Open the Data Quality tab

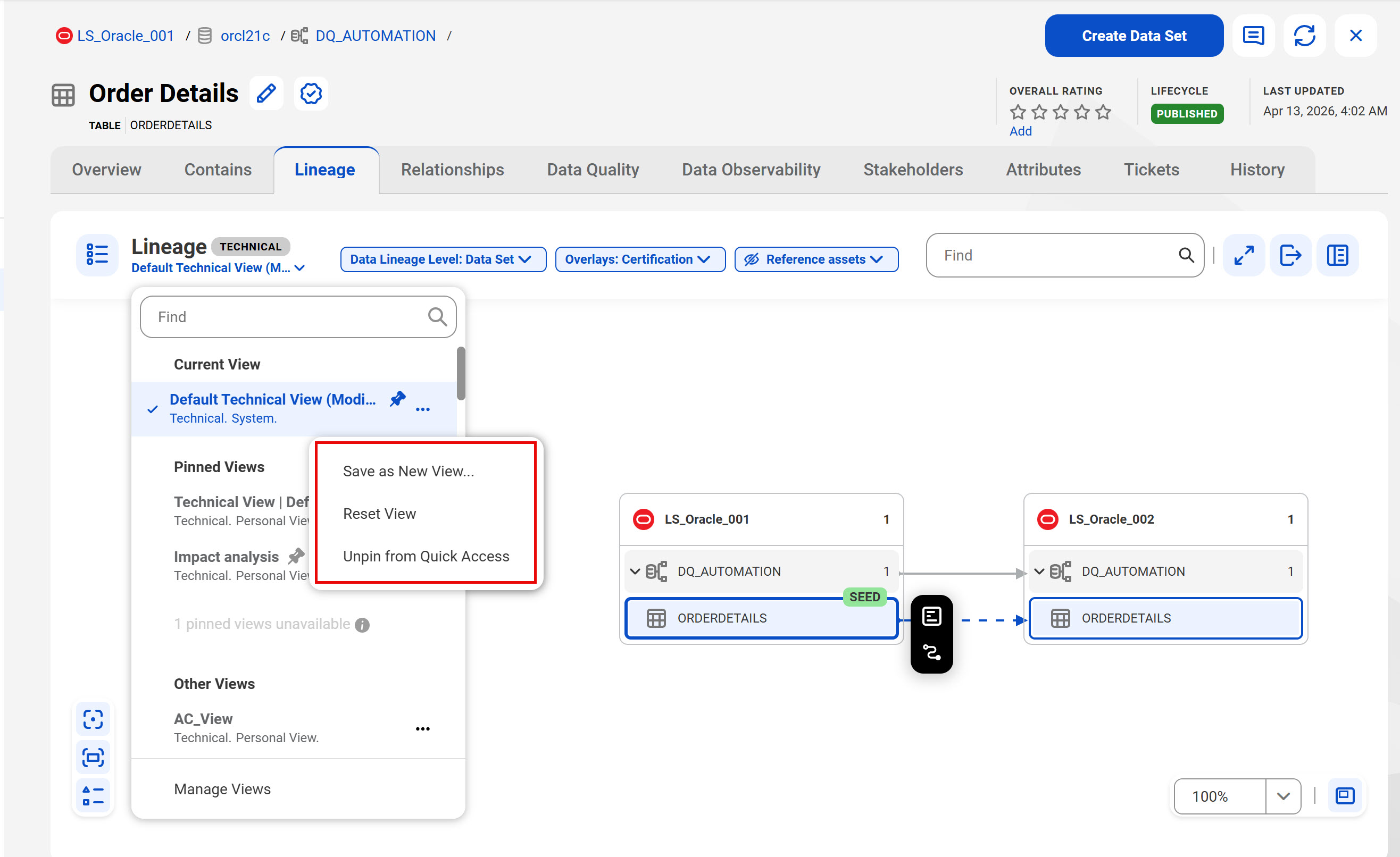click(x=593, y=169)
